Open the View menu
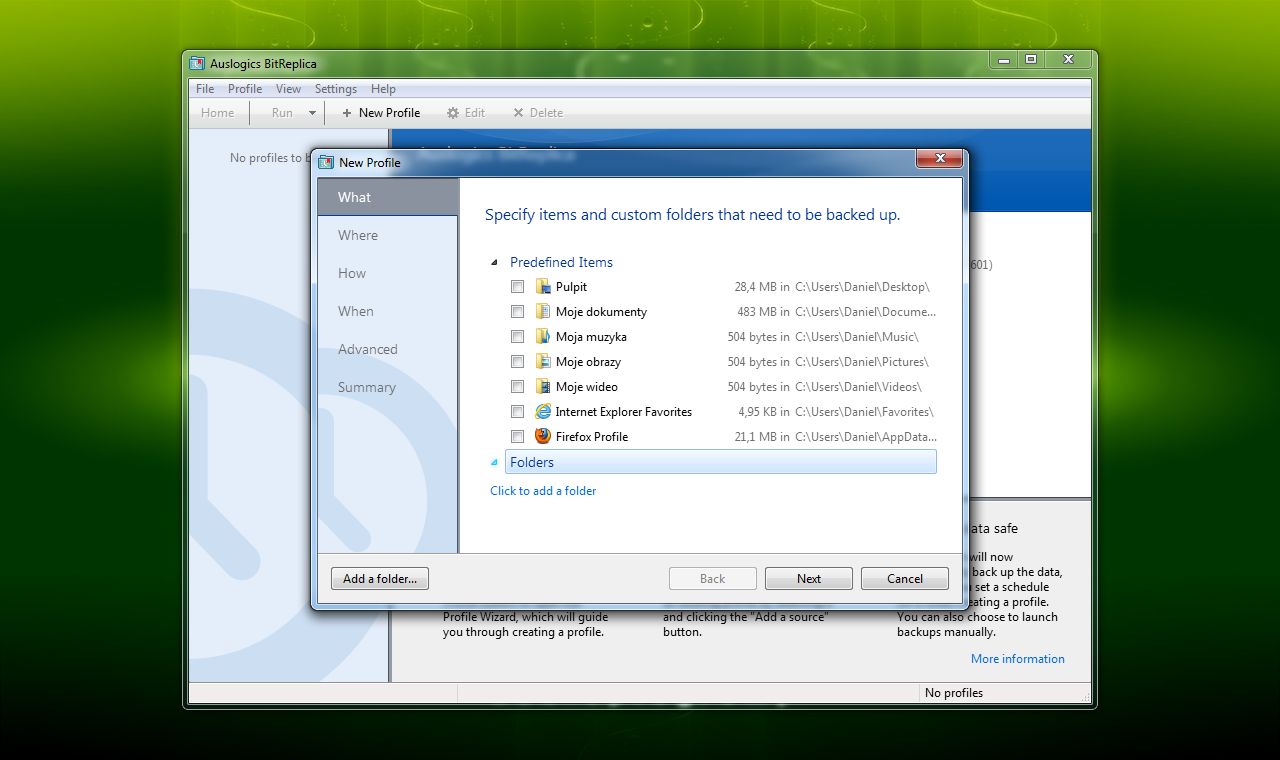This screenshot has height=760, width=1280. 288,89
